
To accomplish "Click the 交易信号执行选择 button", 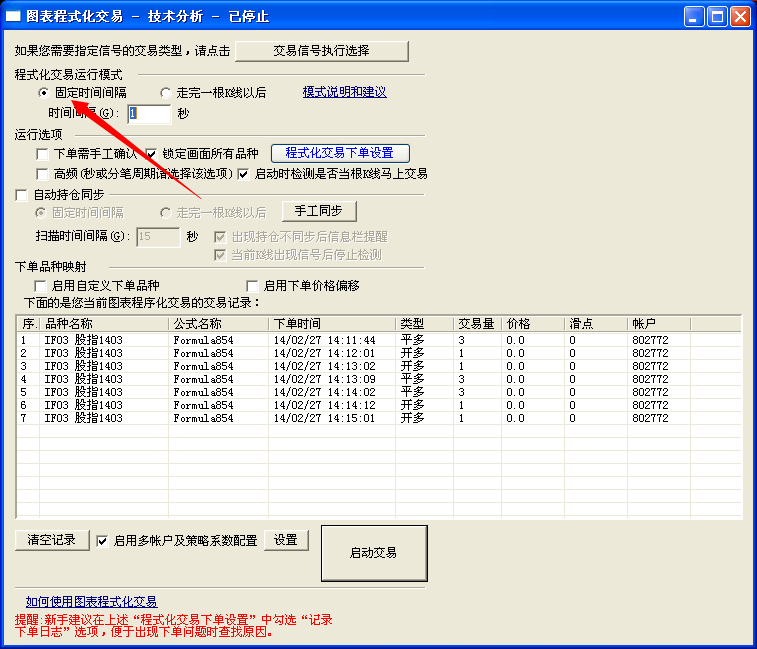I will (322, 51).
